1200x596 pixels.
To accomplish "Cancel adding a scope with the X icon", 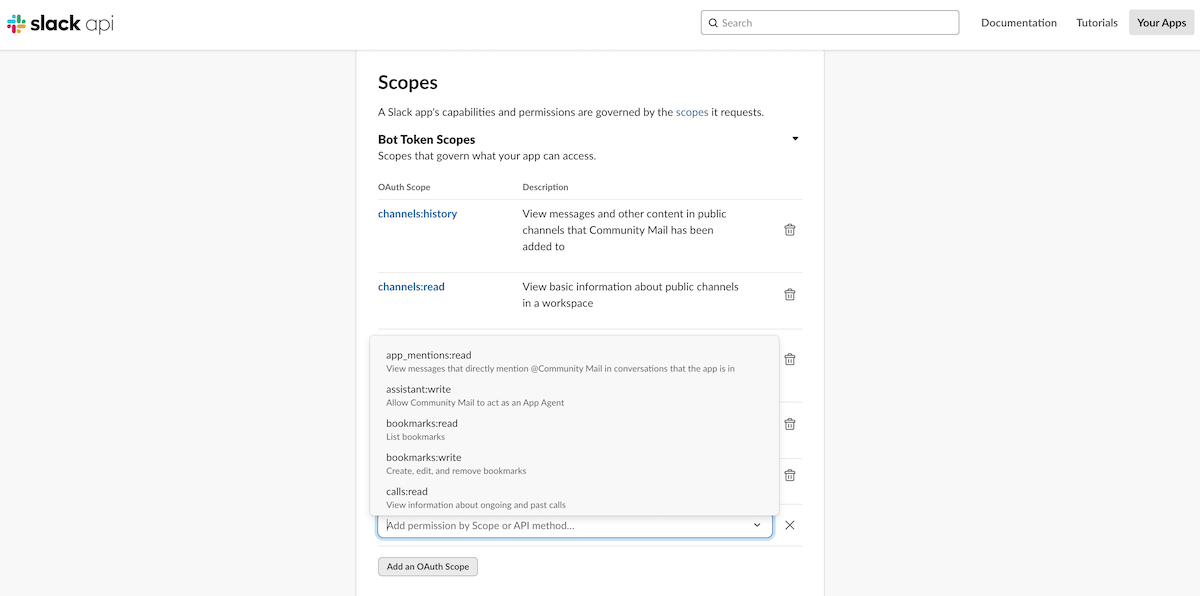I will (789, 525).
